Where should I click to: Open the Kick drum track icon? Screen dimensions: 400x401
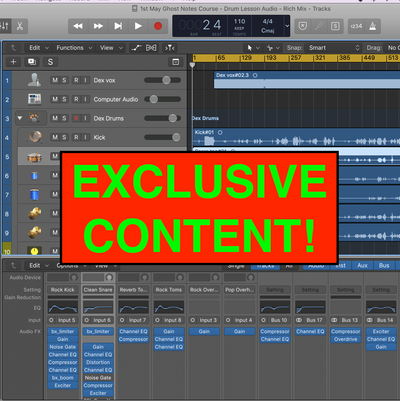point(35,137)
